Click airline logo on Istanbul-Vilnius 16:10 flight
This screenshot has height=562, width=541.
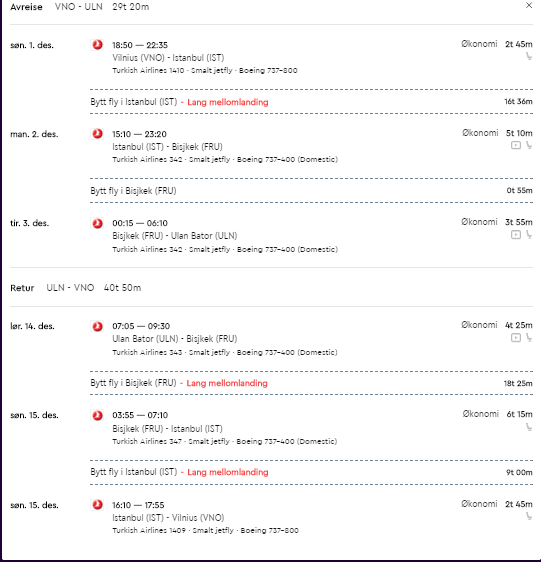pos(97,505)
